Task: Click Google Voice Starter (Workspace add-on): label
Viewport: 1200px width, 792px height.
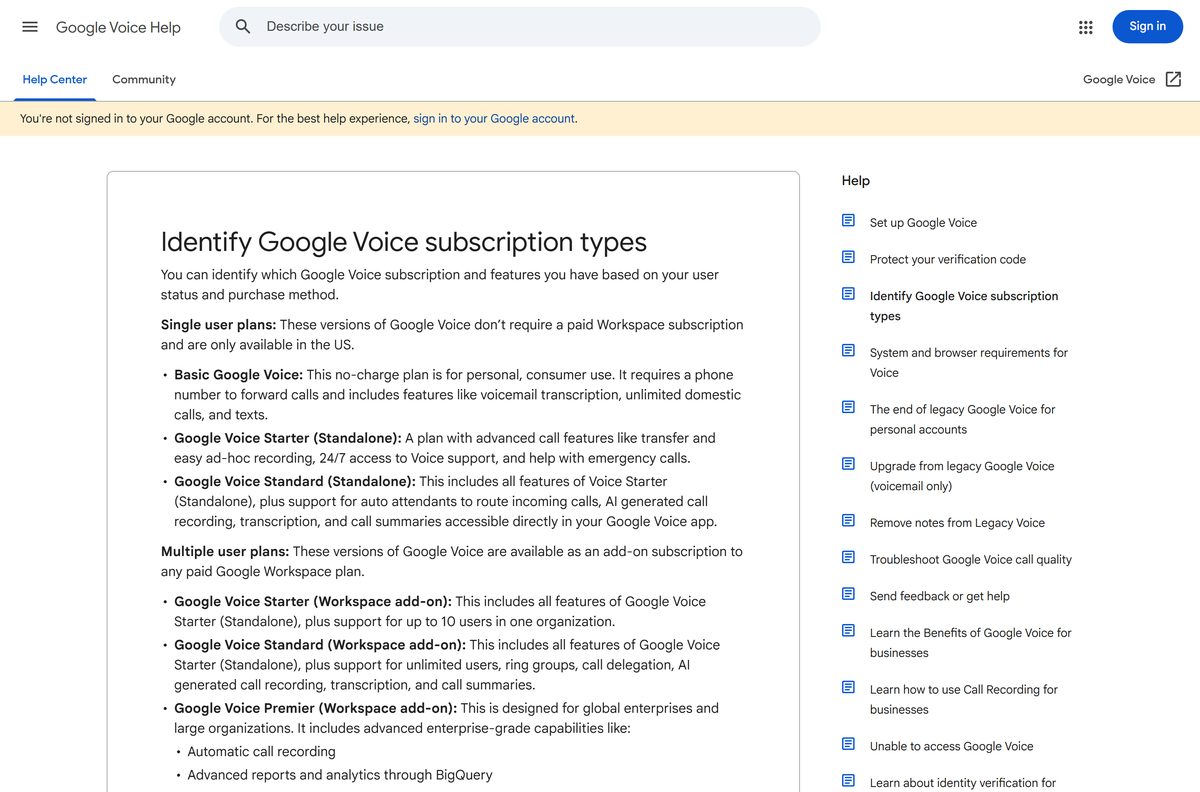Action: point(313,601)
